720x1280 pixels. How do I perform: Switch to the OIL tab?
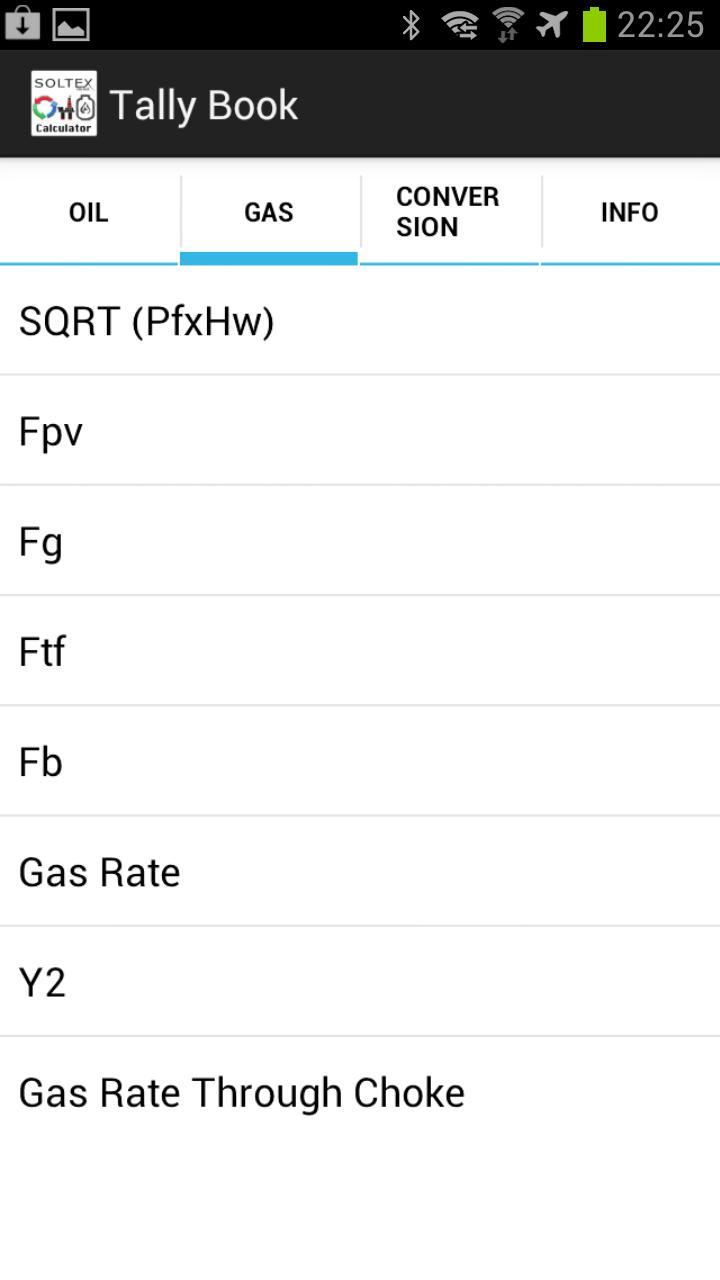[89, 212]
